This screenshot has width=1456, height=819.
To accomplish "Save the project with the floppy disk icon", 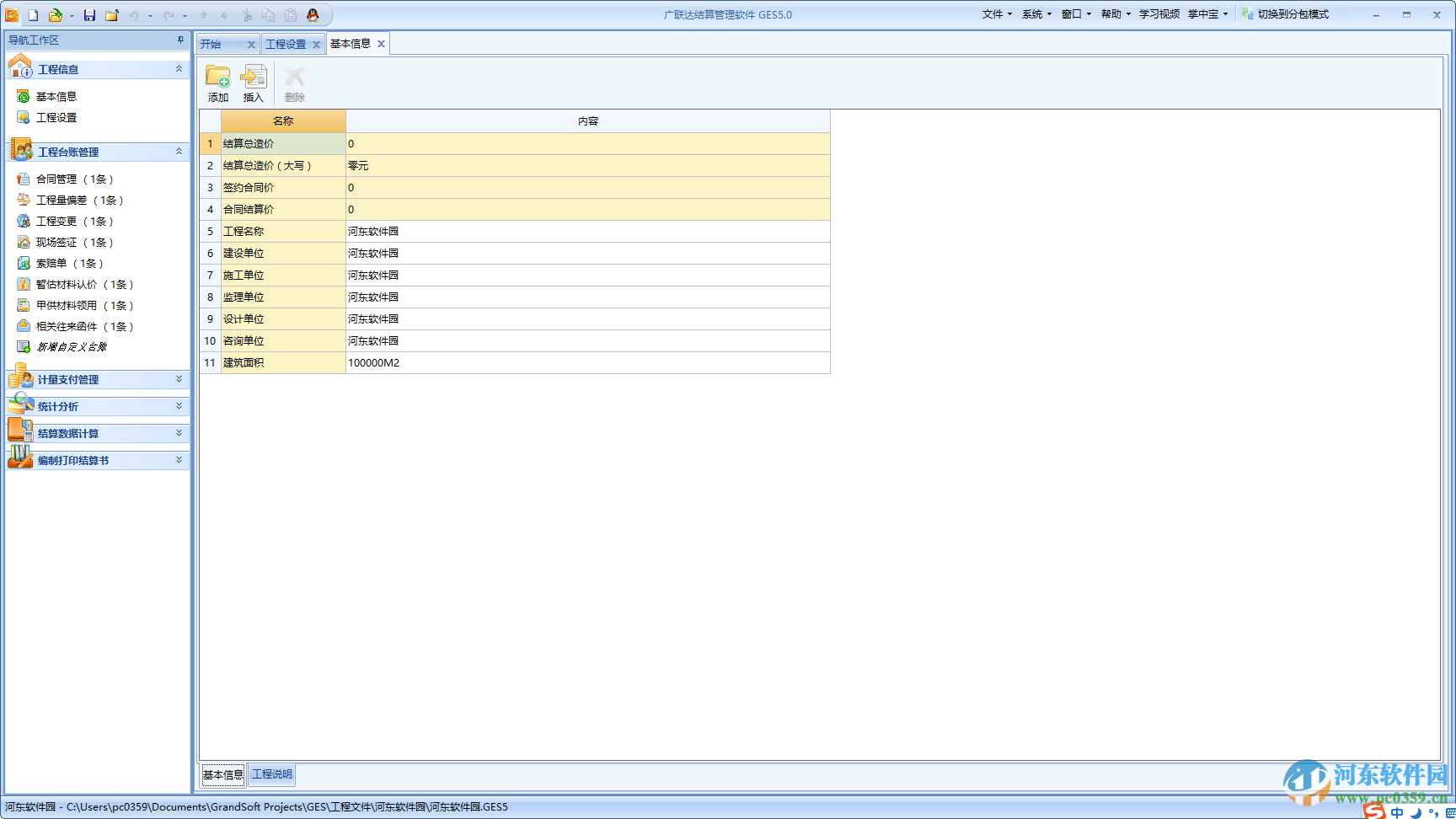I will point(89,15).
